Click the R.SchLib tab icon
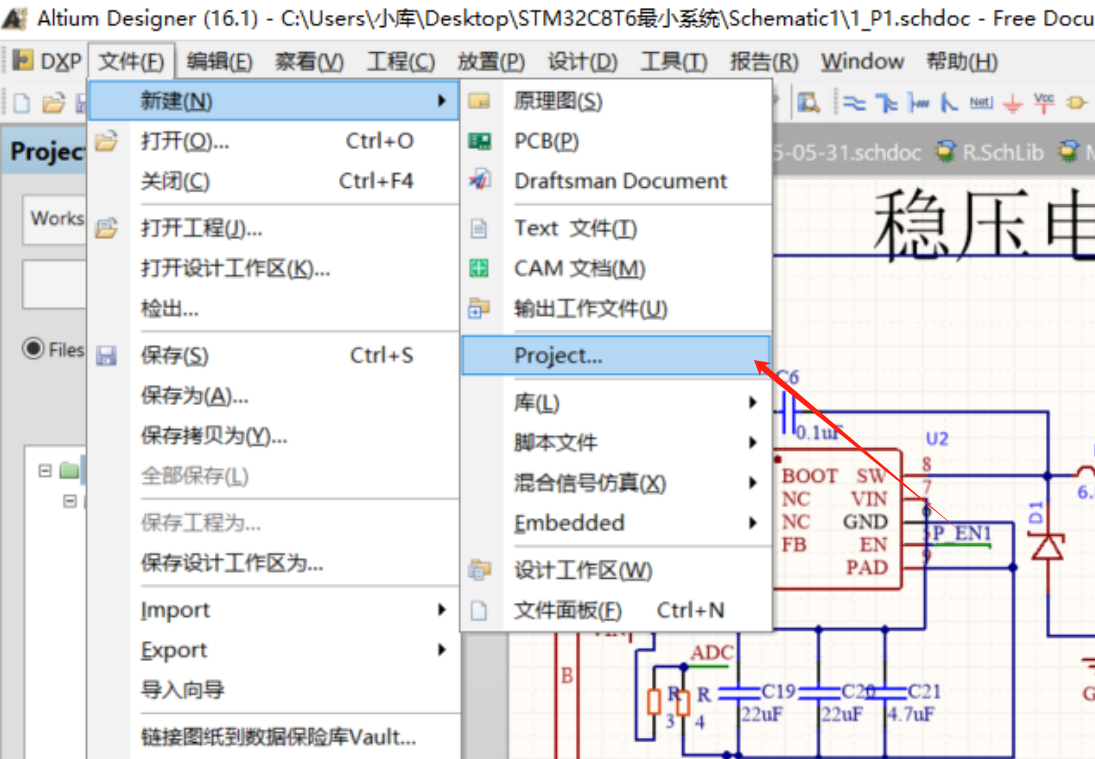 [946, 152]
